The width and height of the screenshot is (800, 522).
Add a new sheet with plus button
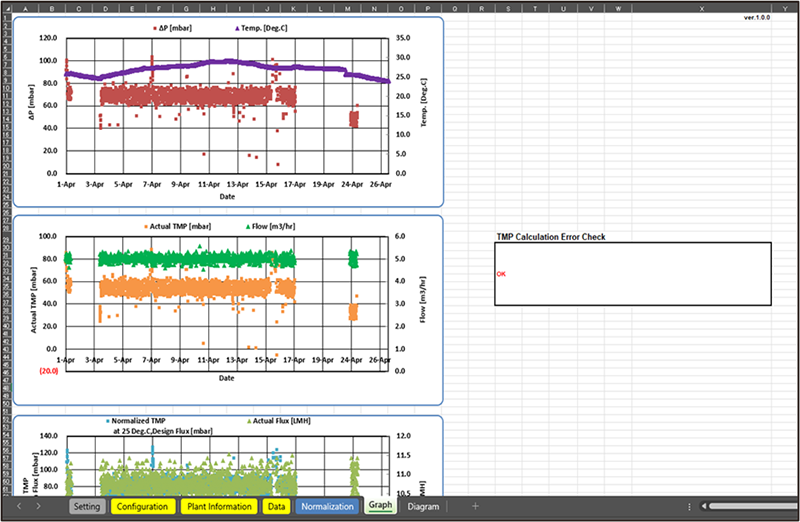tap(475, 507)
